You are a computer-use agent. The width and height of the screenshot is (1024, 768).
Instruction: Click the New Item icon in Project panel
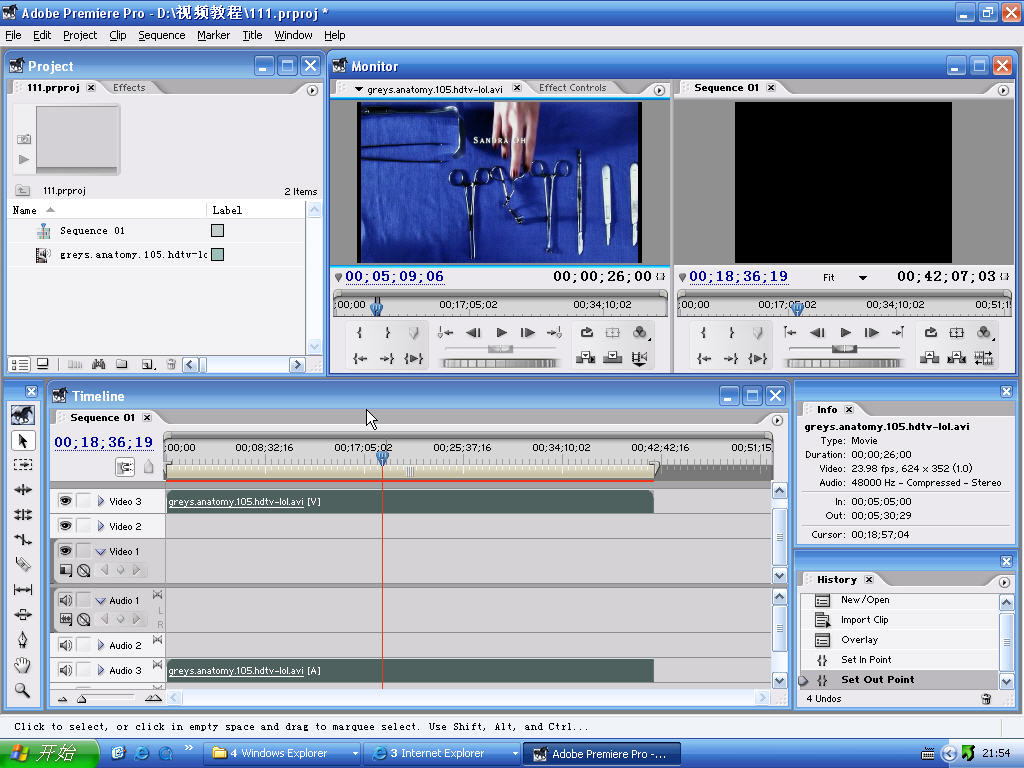click(148, 364)
